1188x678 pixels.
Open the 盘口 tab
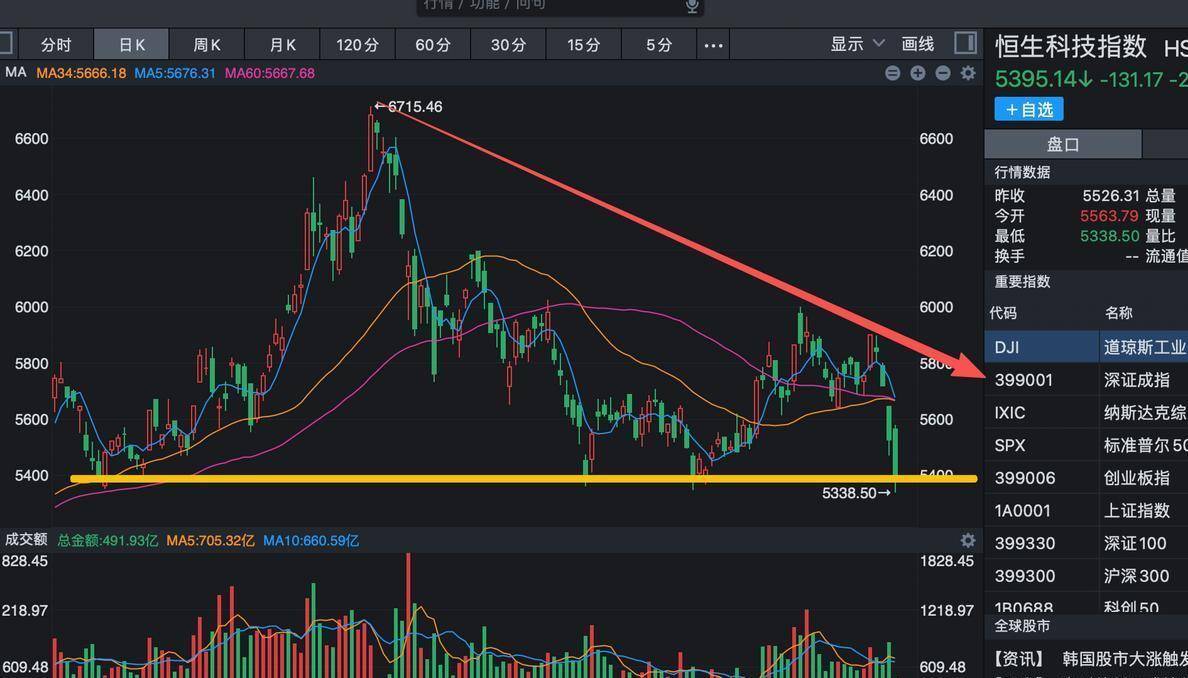click(x=1062, y=144)
